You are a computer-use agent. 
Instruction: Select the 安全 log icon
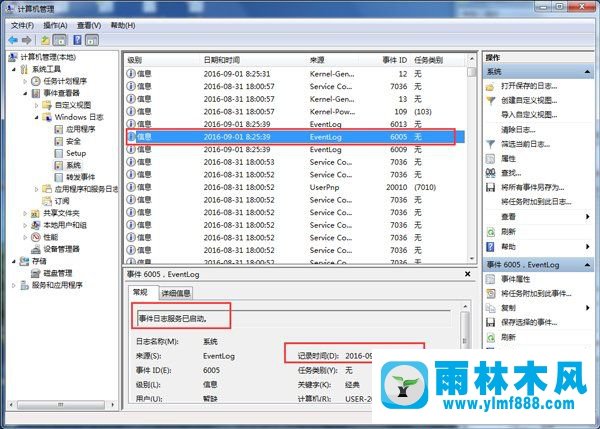(59, 141)
